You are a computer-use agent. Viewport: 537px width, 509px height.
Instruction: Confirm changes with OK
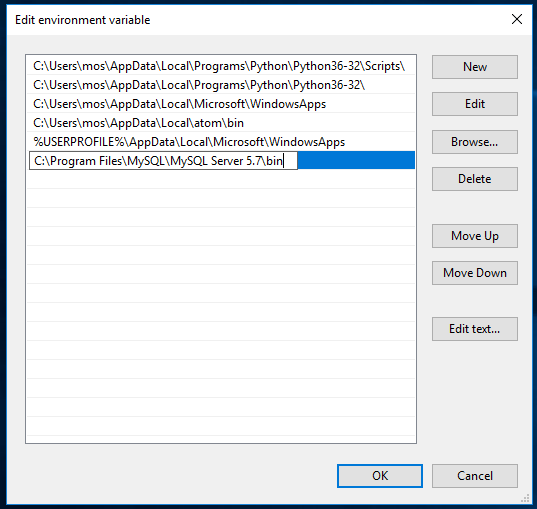(380, 476)
